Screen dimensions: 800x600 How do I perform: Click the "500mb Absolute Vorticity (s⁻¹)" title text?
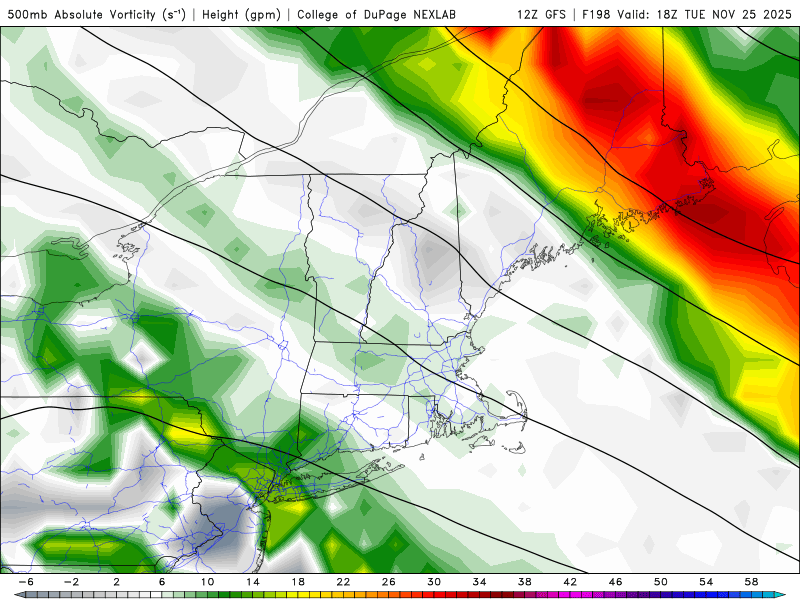96,15
